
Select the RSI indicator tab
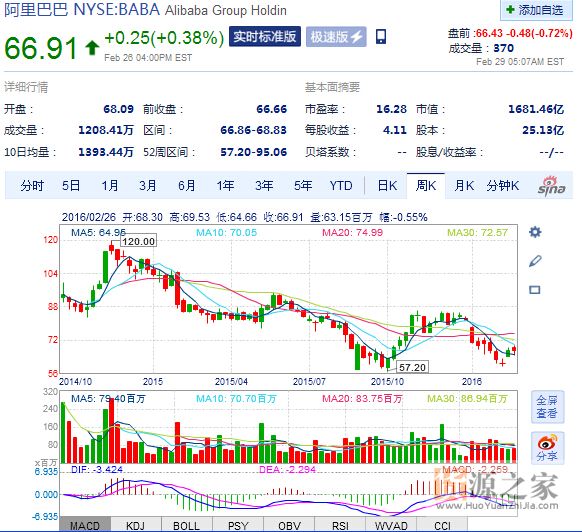point(340,525)
